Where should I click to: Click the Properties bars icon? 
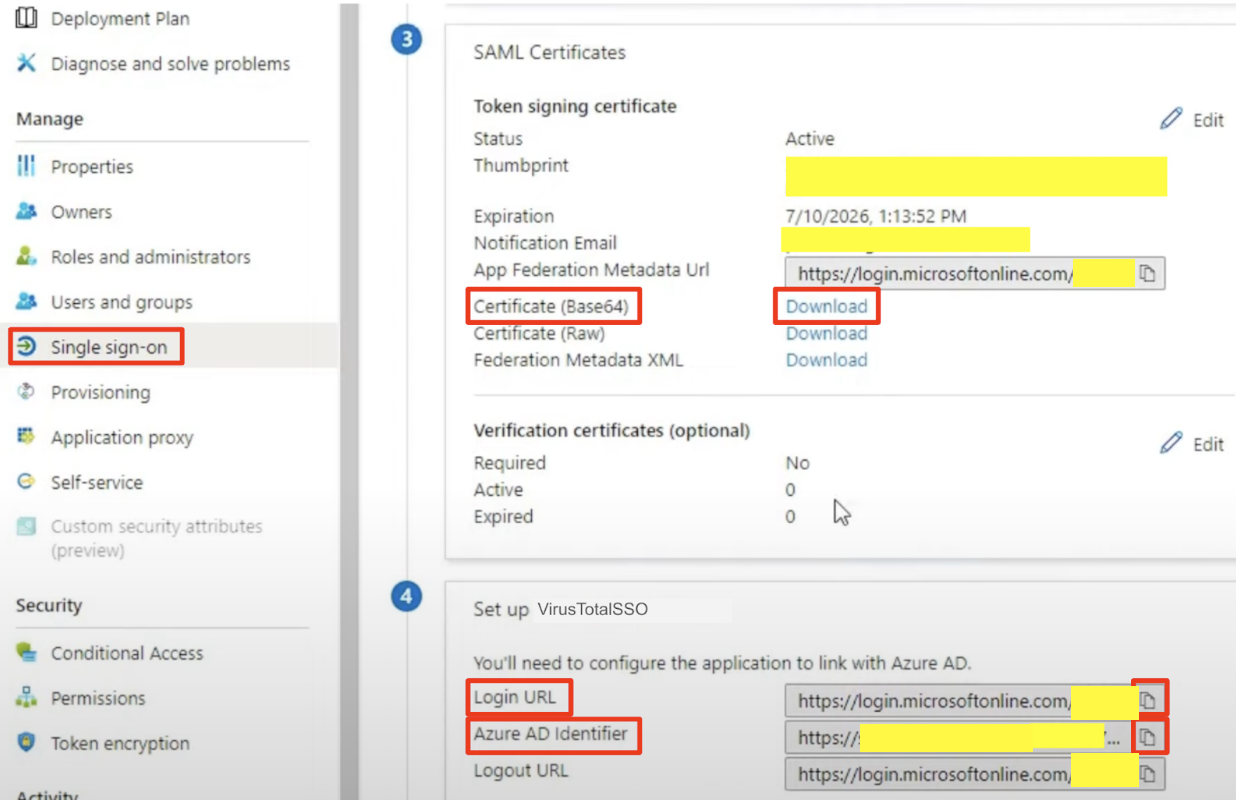coord(27,166)
